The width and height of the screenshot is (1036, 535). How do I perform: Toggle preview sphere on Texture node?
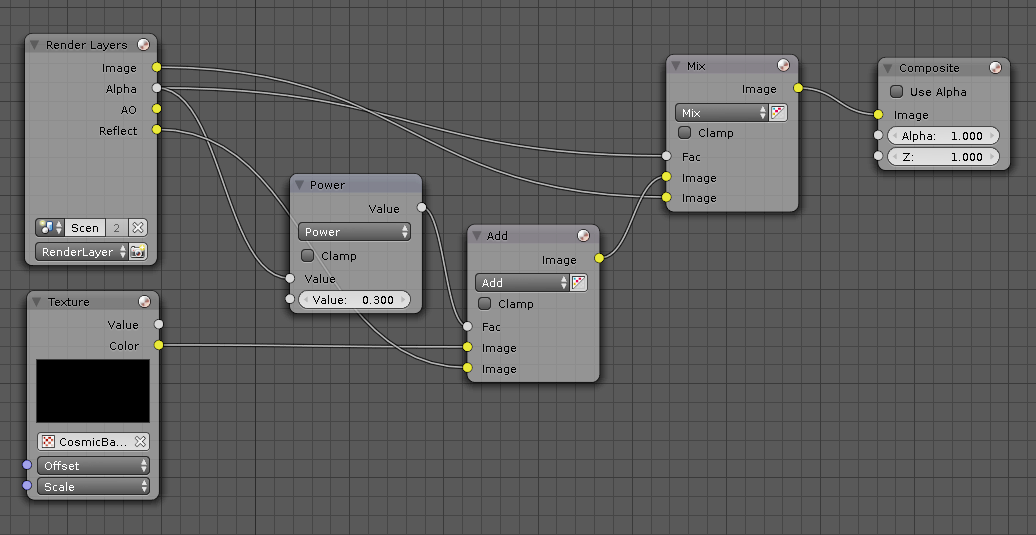point(145,302)
